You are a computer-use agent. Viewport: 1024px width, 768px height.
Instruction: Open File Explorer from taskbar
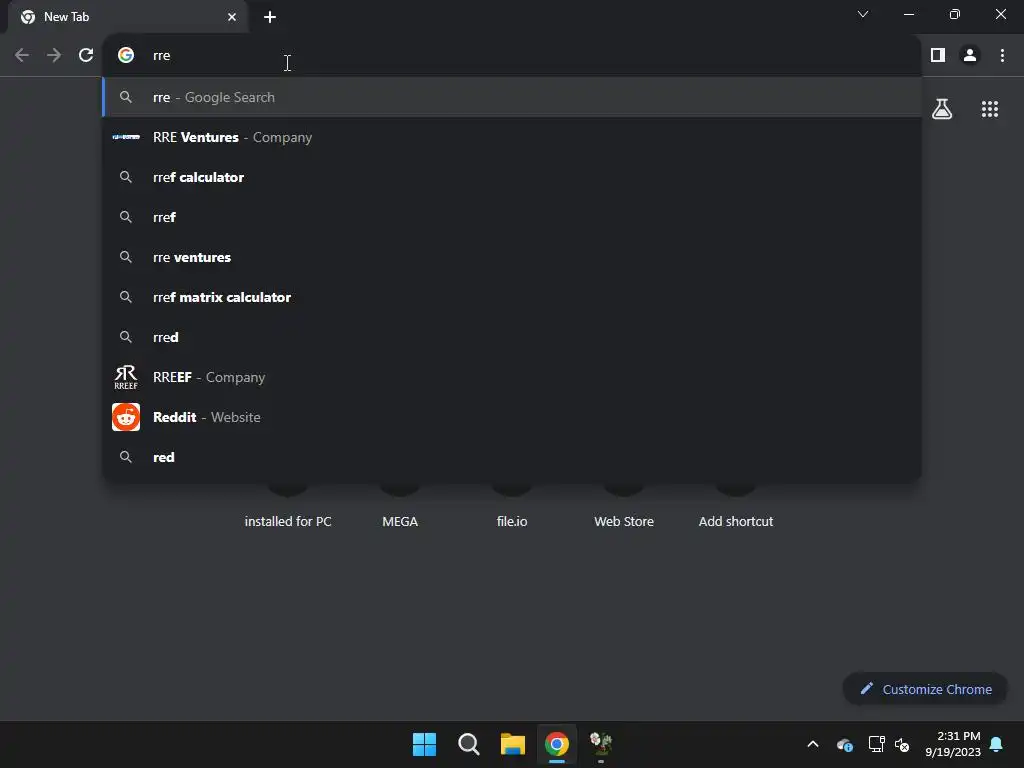pos(513,744)
